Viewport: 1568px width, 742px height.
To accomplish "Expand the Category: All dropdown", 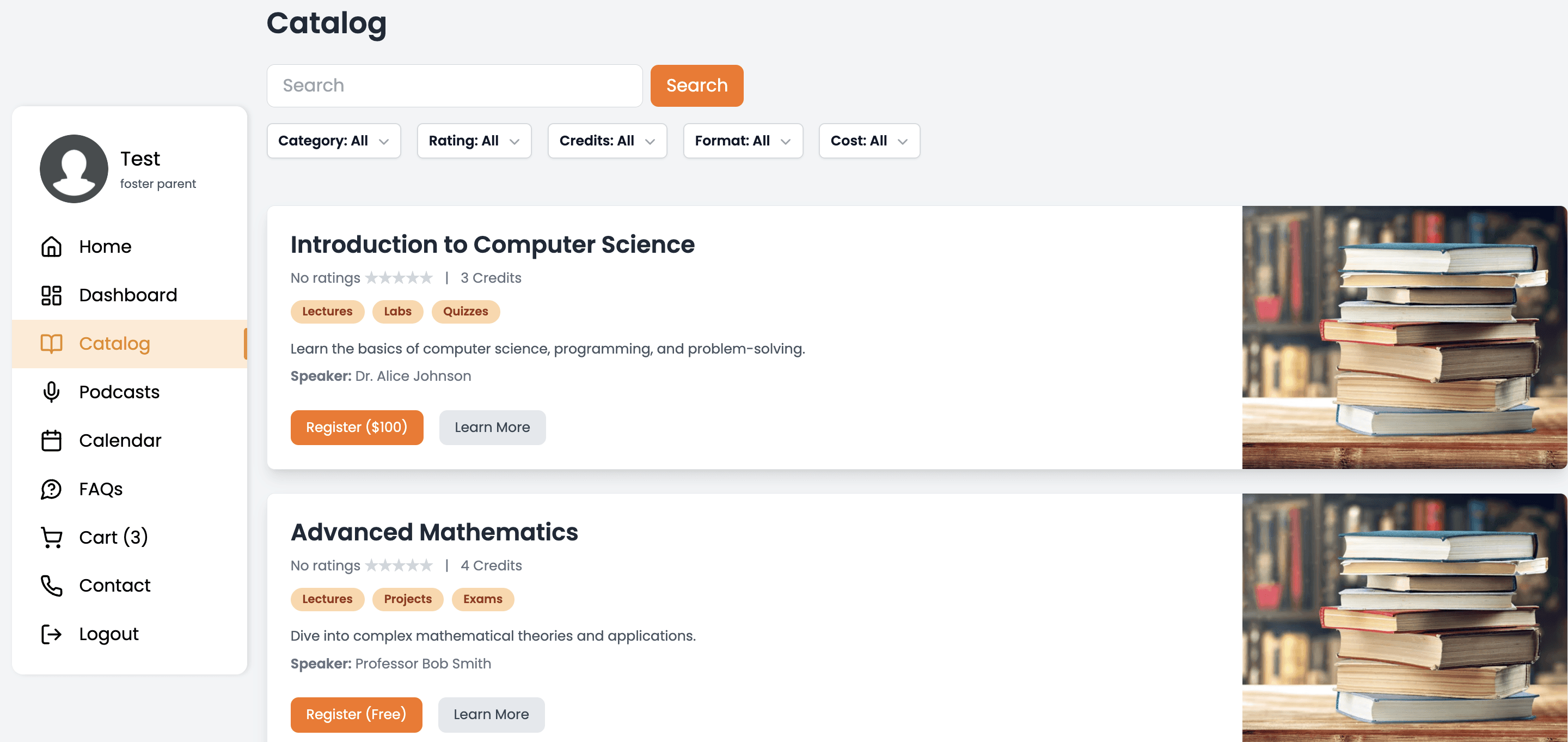I will point(334,141).
